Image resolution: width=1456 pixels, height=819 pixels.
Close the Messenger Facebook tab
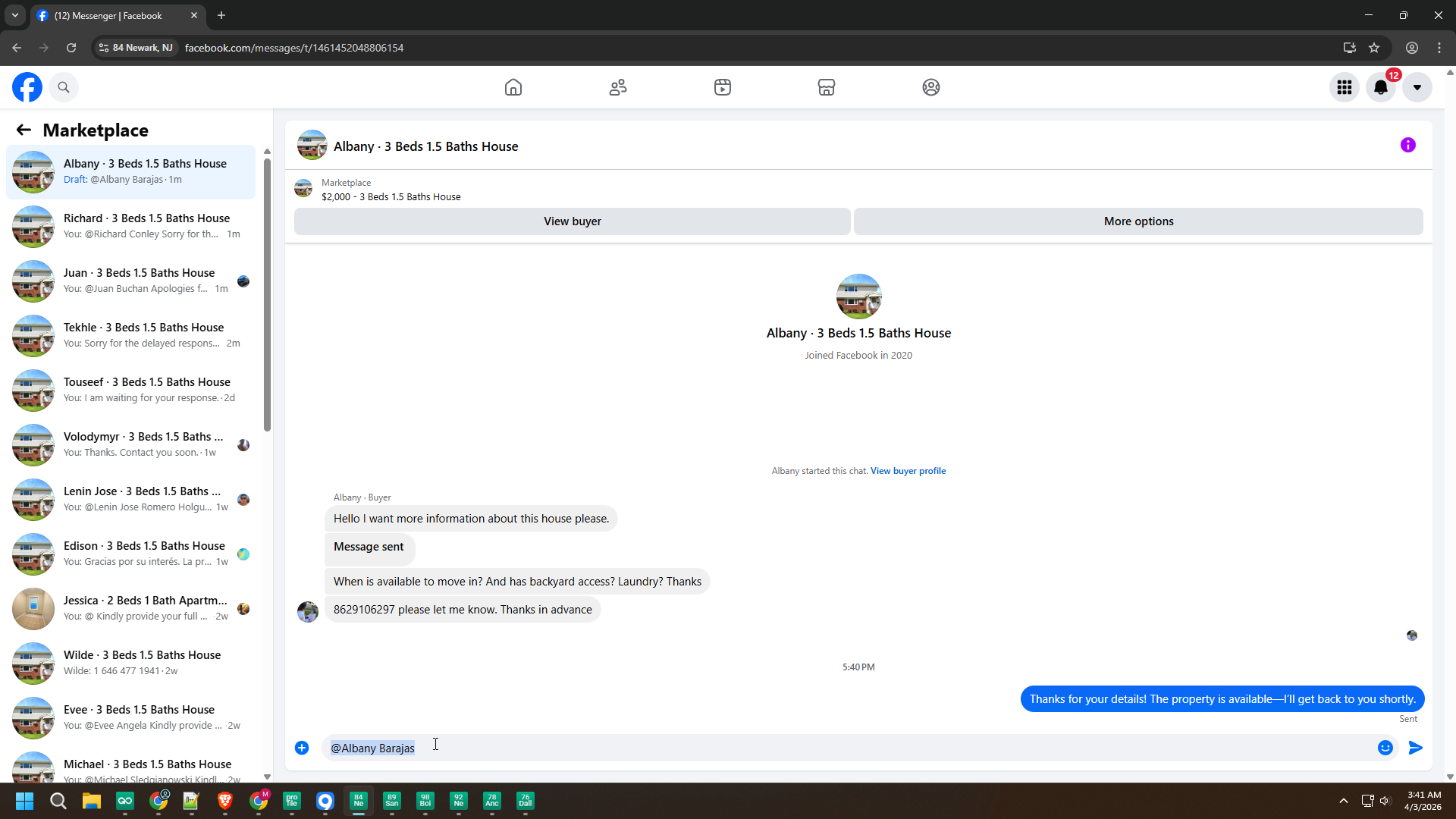click(x=194, y=15)
